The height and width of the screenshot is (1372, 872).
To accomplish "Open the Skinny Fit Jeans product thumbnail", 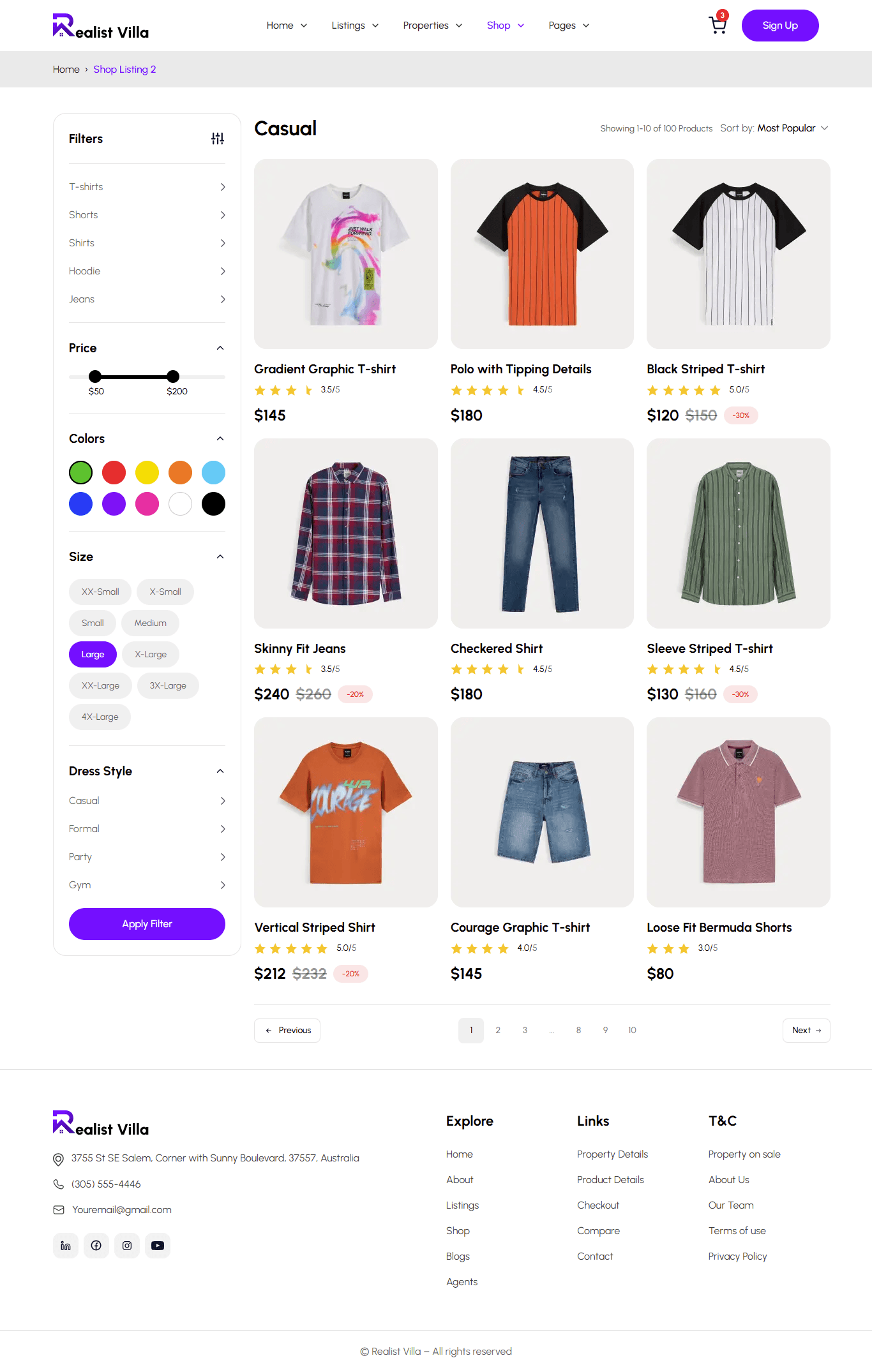I will [x=345, y=533].
